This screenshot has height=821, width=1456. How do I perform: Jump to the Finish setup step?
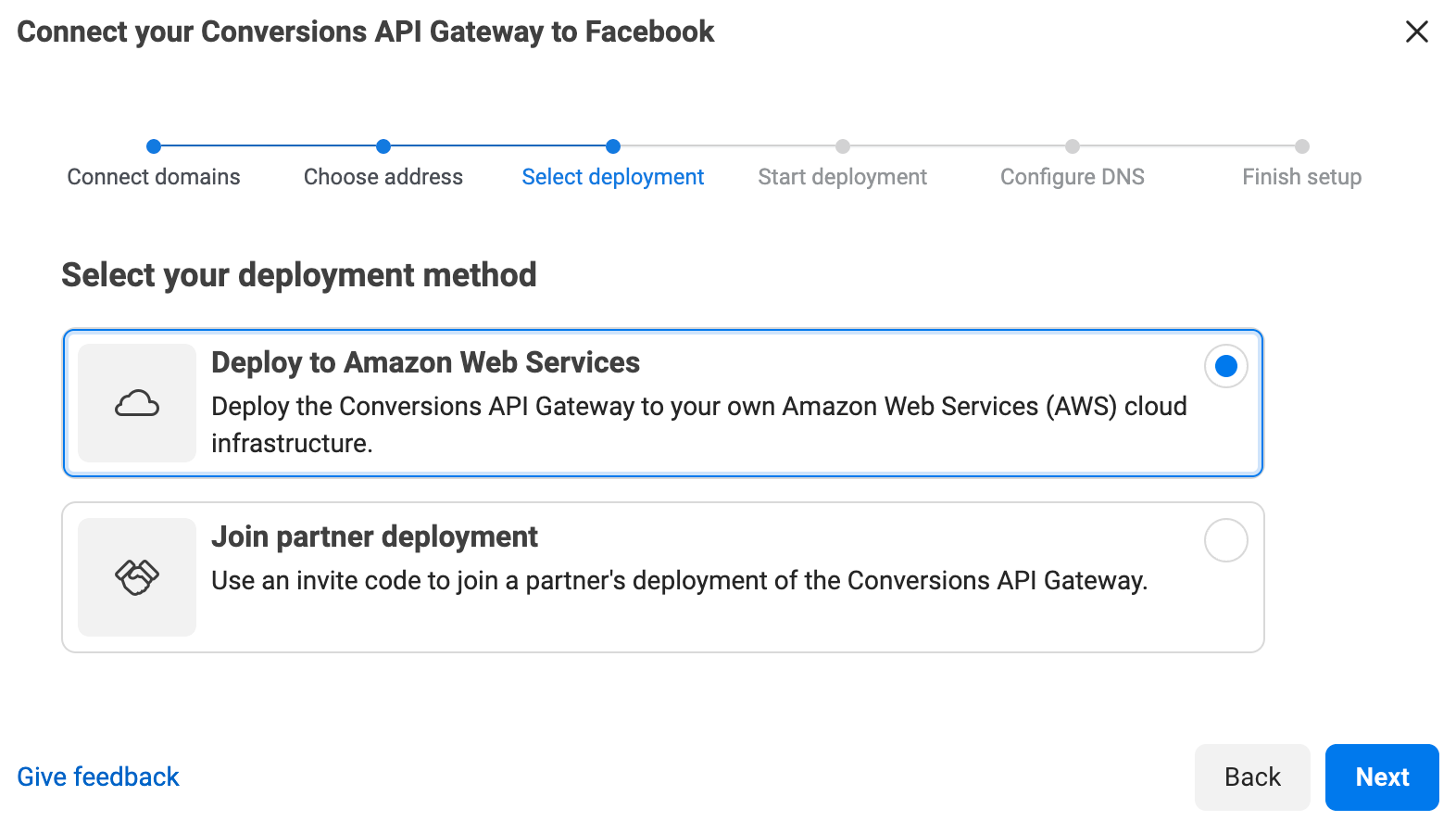(x=1302, y=177)
